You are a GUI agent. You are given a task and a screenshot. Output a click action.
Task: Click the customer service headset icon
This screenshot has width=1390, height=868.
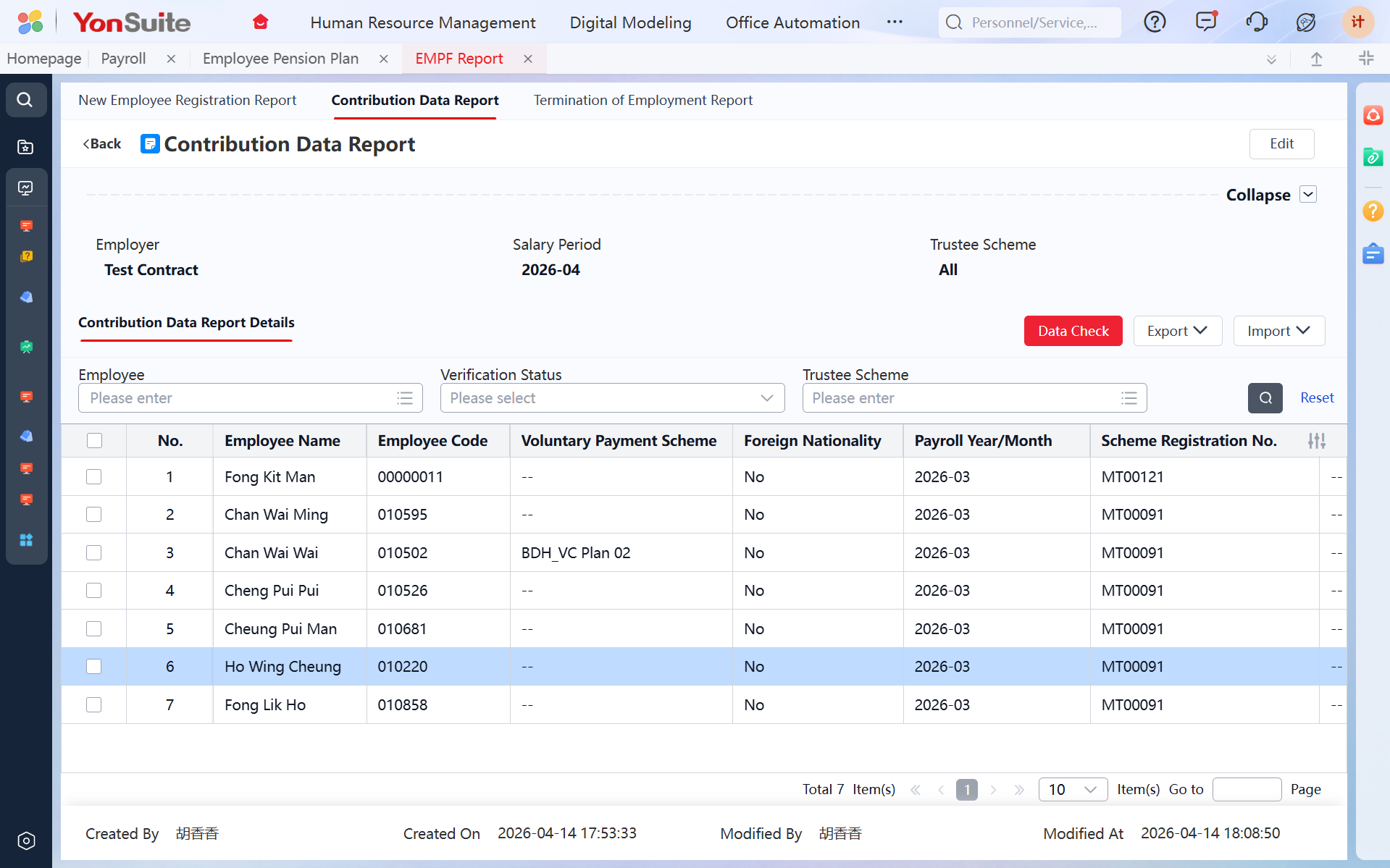(x=1256, y=22)
